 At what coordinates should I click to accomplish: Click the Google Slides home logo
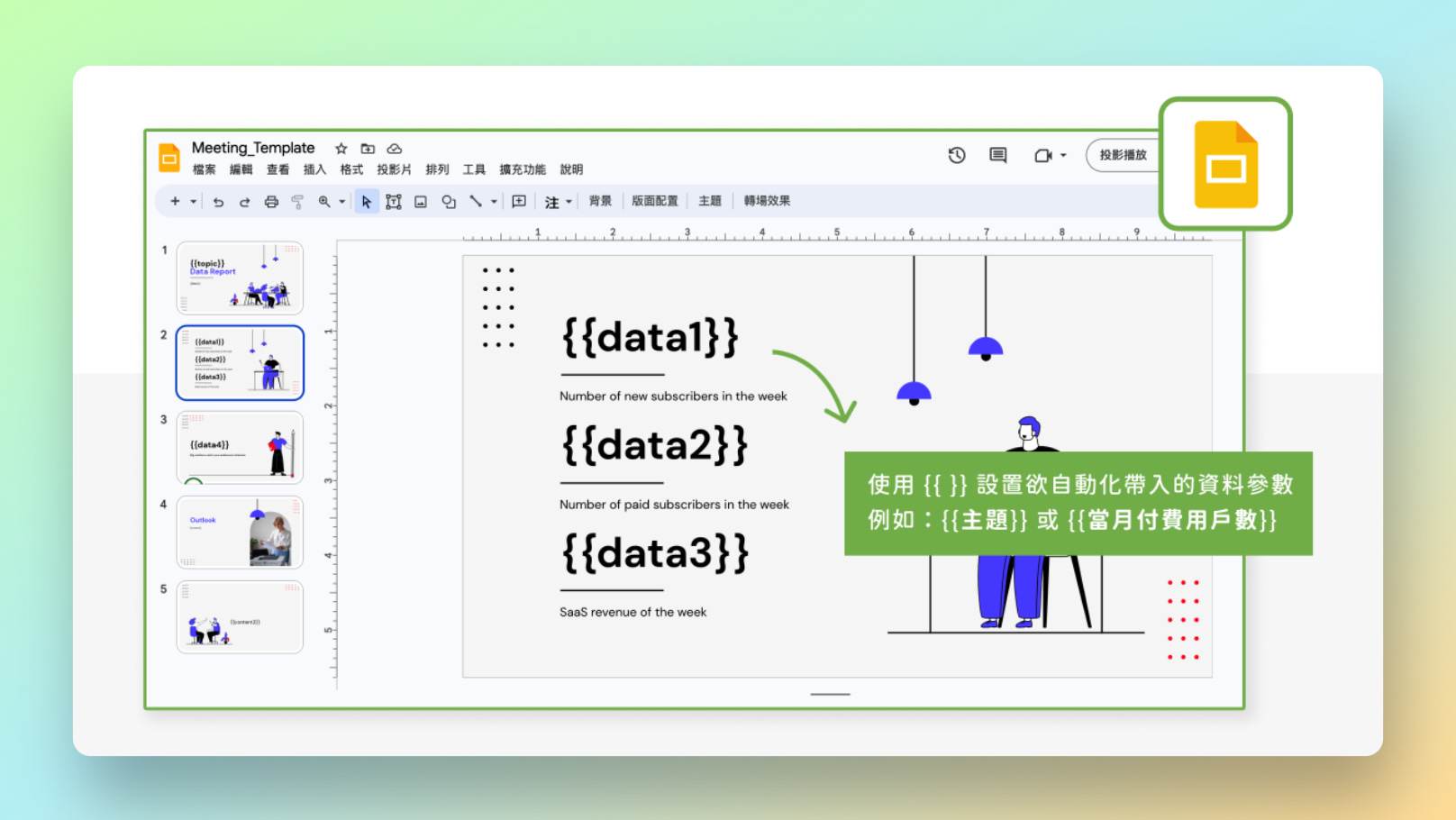pyautogui.click(x=169, y=157)
